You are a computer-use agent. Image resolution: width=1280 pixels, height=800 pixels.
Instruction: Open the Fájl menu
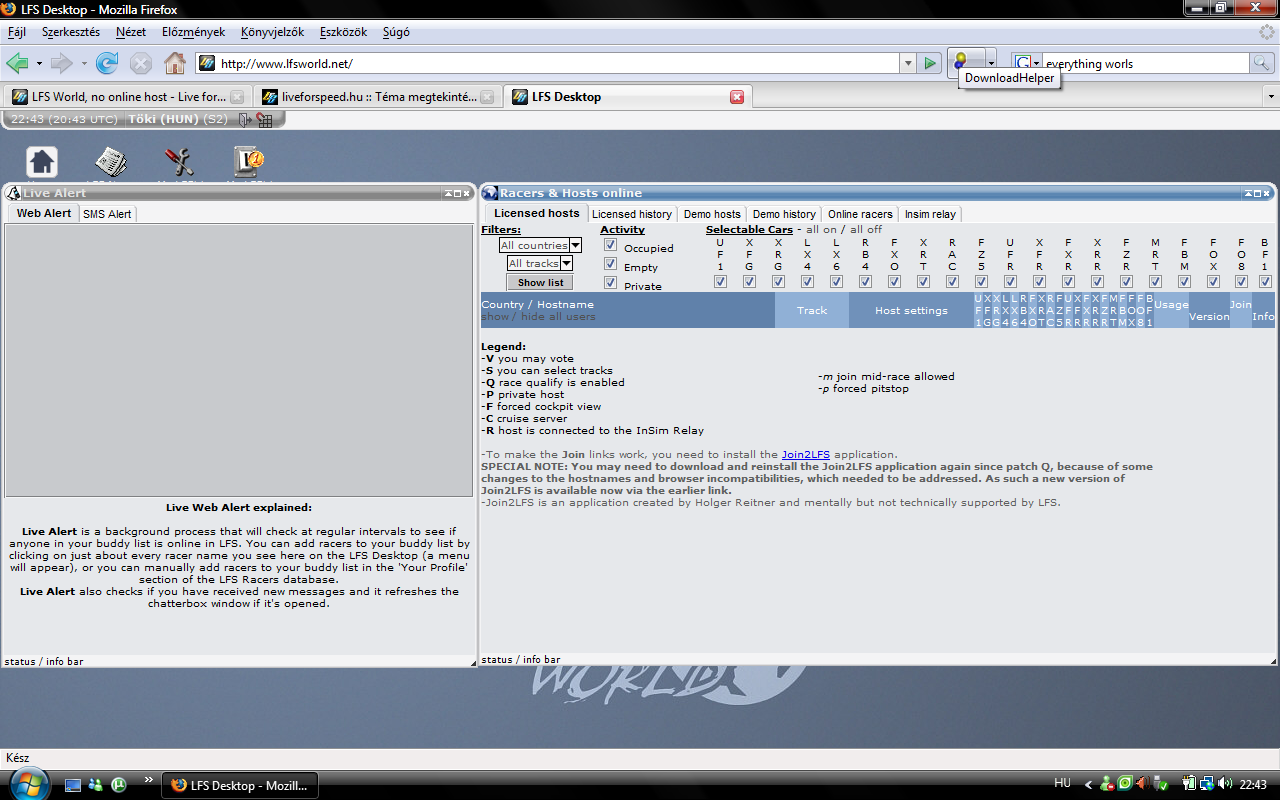(17, 32)
